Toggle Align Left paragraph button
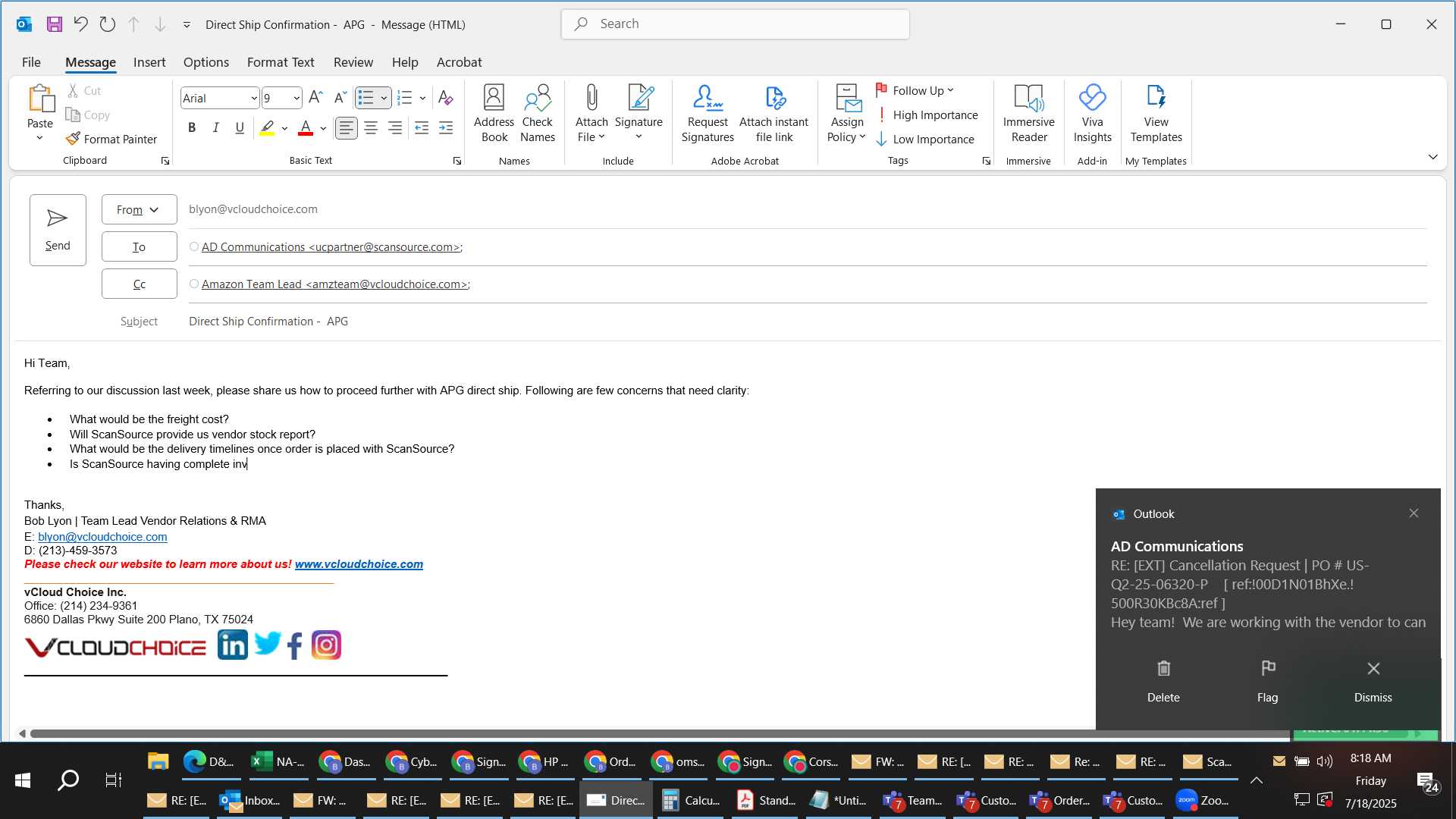This screenshot has width=1456, height=819. click(347, 128)
